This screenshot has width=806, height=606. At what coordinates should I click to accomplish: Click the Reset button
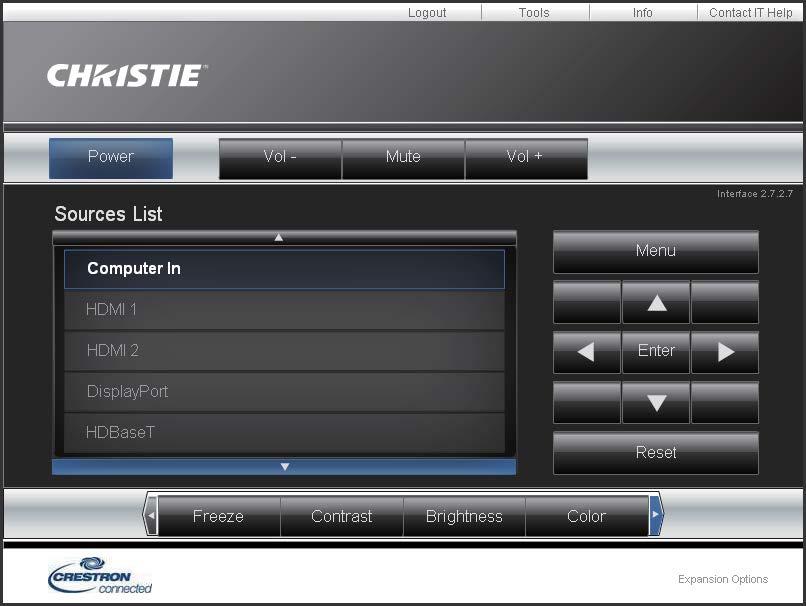(656, 453)
